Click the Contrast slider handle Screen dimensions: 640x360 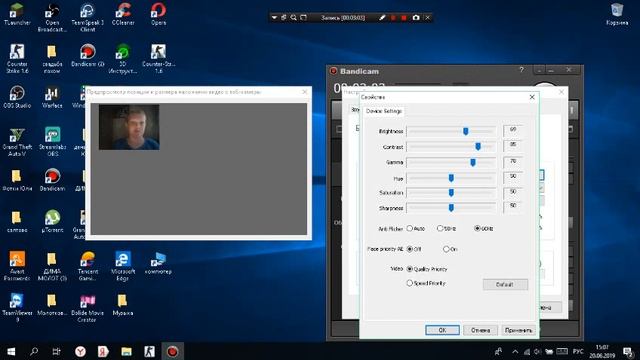(478, 146)
